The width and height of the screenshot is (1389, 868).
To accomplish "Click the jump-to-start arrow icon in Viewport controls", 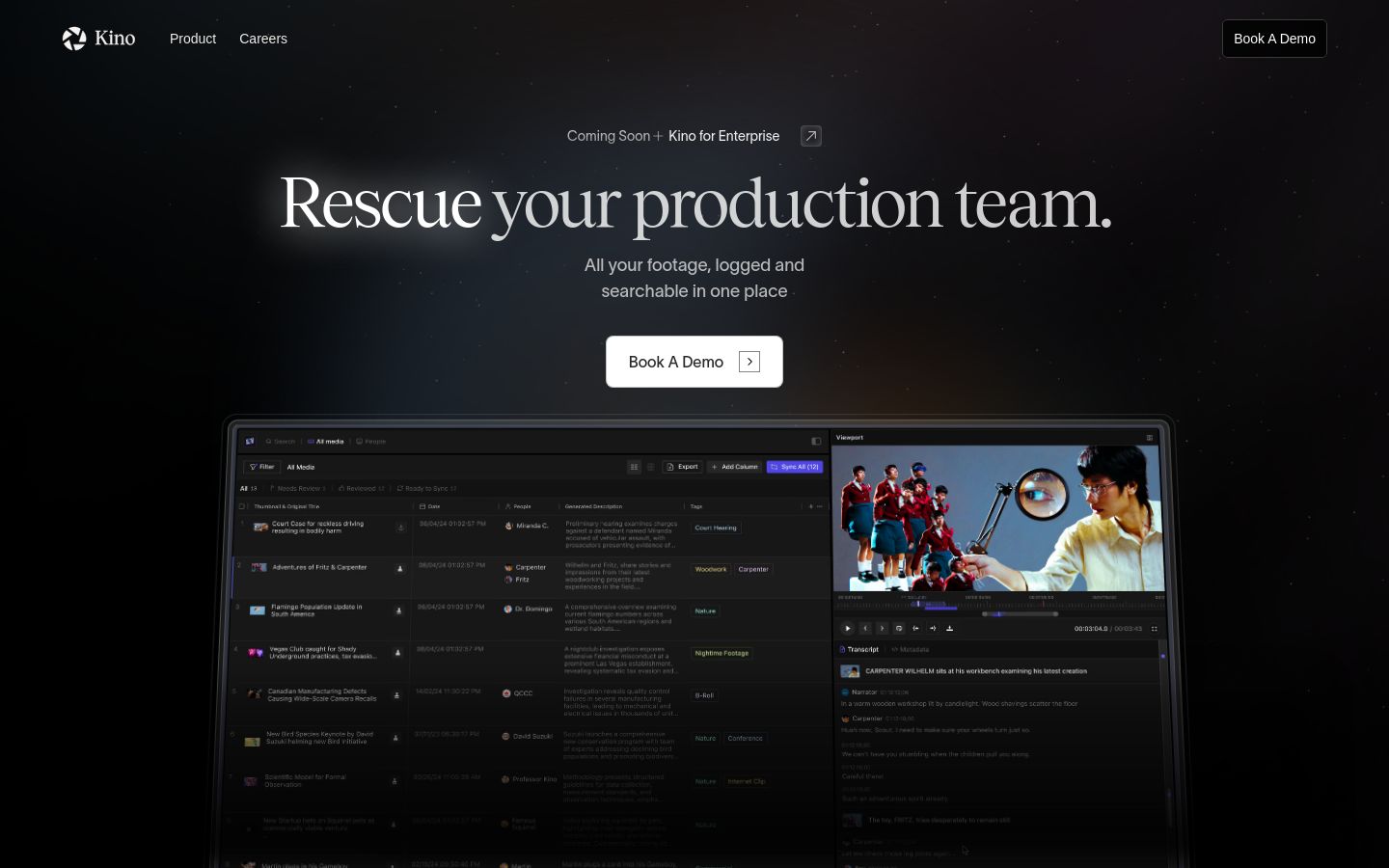I will pyautogui.click(x=915, y=629).
